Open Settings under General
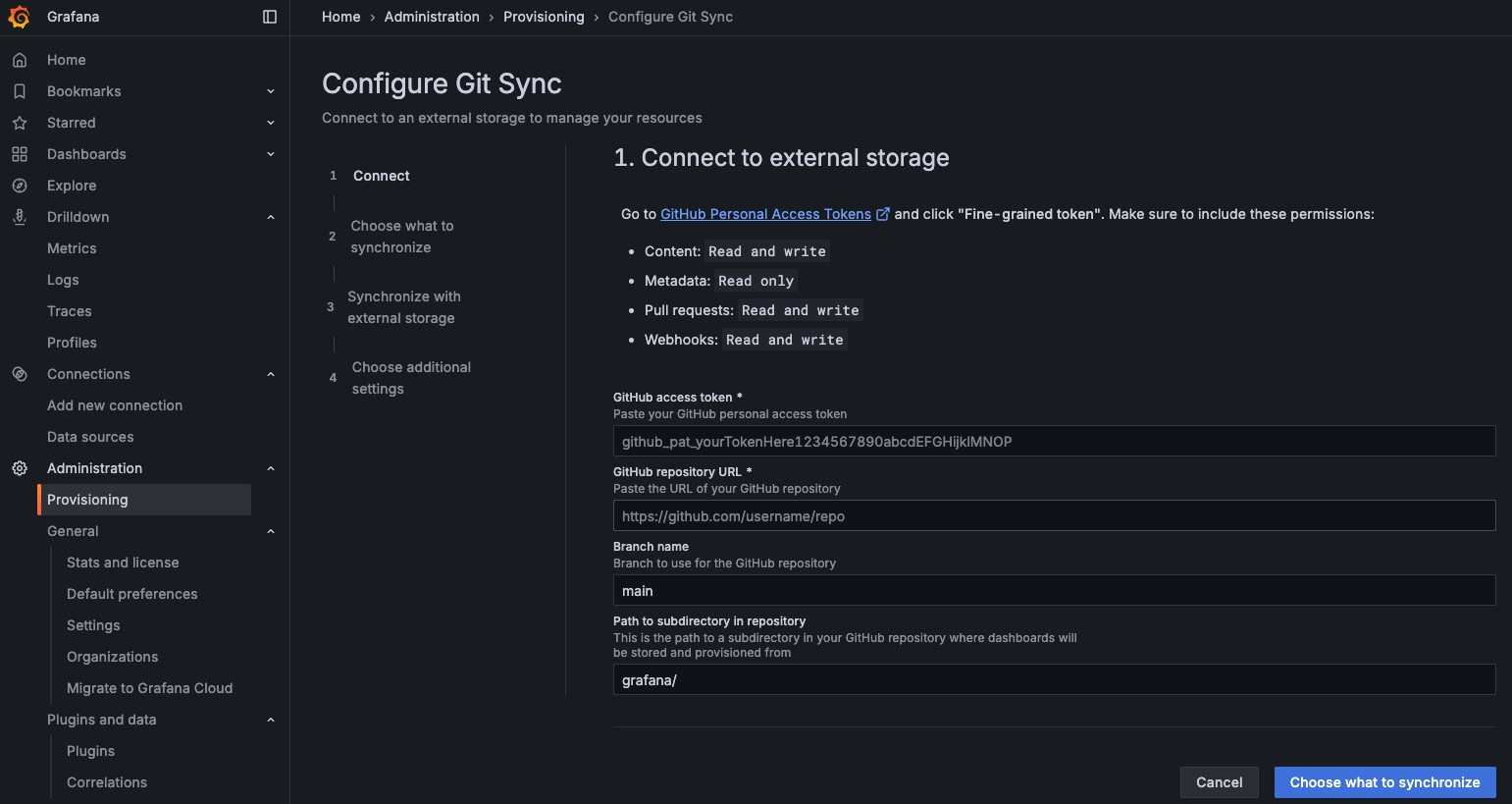Screen dimensions: 1512x804 [93, 625]
